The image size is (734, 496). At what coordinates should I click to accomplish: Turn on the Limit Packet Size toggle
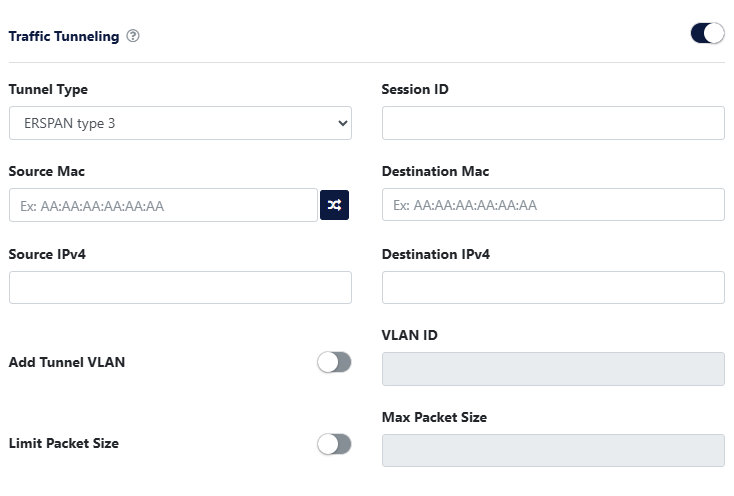pyautogui.click(x=334, y=443)
